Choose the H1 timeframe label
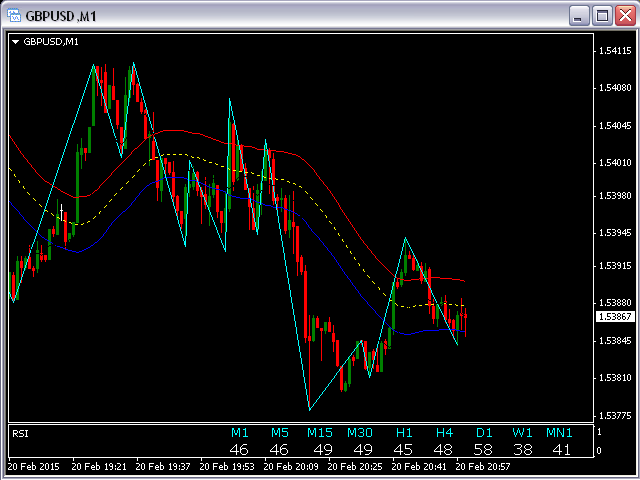 pos(404,432)
